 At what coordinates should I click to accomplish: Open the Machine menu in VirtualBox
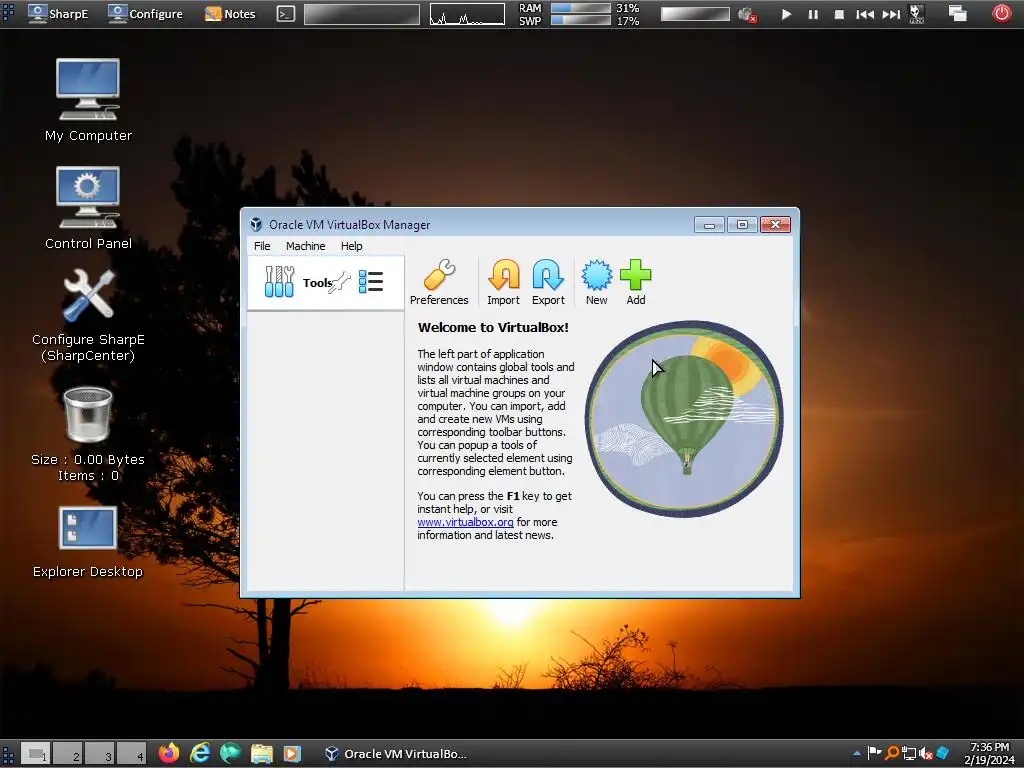(305, 246)
